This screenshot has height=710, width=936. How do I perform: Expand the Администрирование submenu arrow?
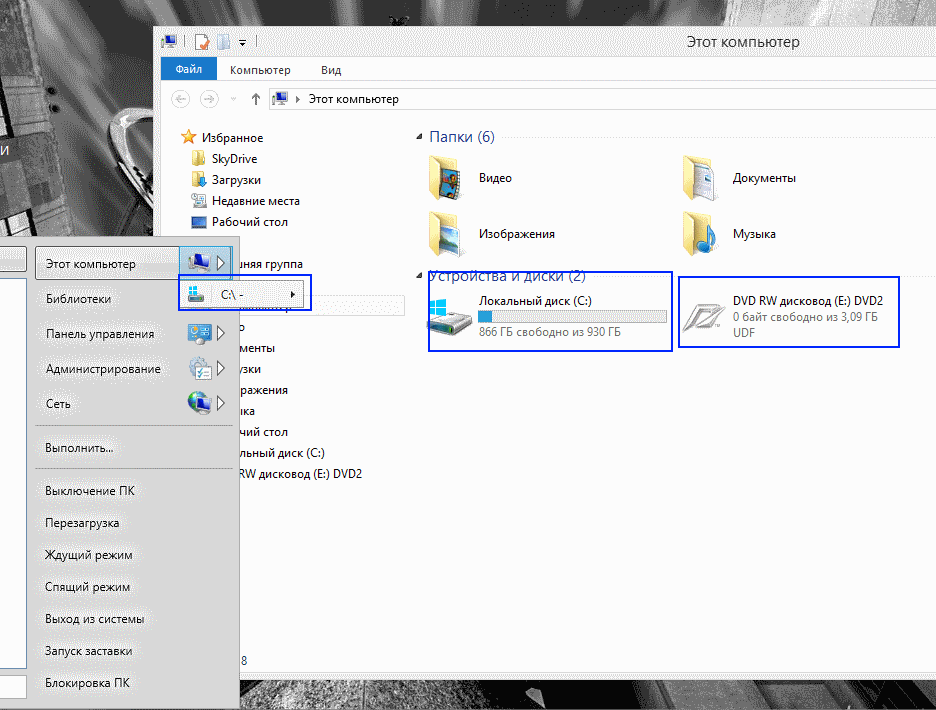[x=221, y=368]
